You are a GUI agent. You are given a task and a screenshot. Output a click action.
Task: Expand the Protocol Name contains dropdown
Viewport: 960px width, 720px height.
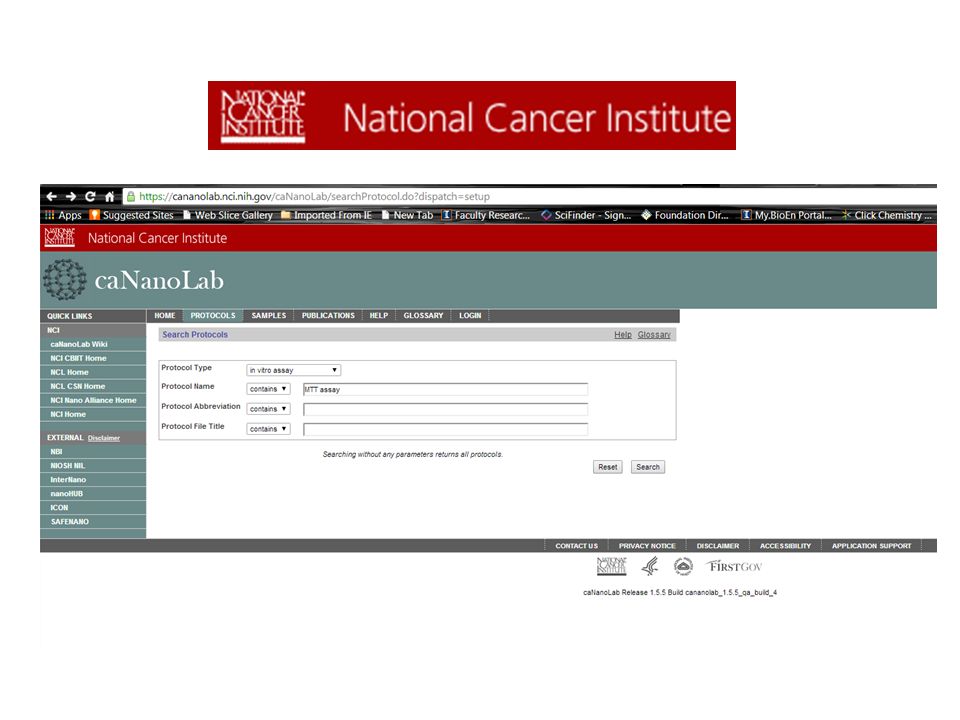pos(268,389)
